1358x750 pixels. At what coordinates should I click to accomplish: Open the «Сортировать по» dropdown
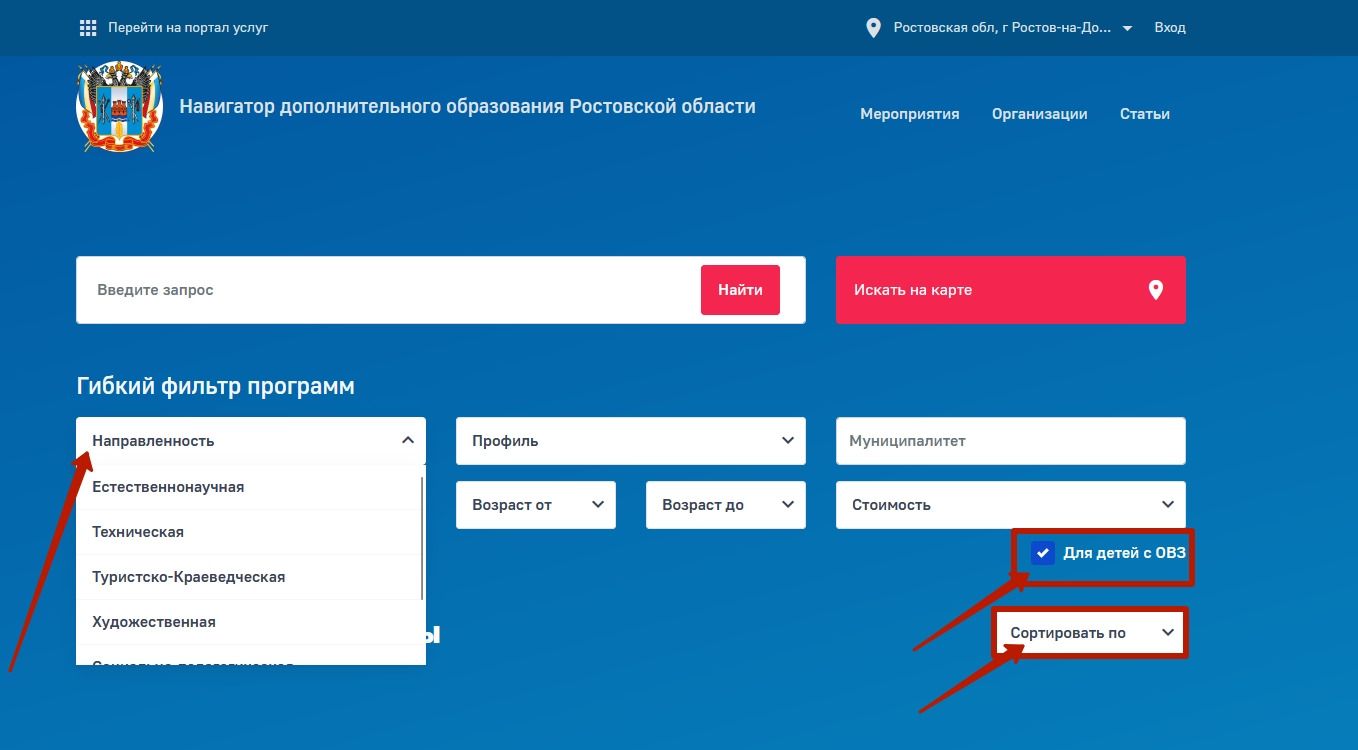point(1090,633)
